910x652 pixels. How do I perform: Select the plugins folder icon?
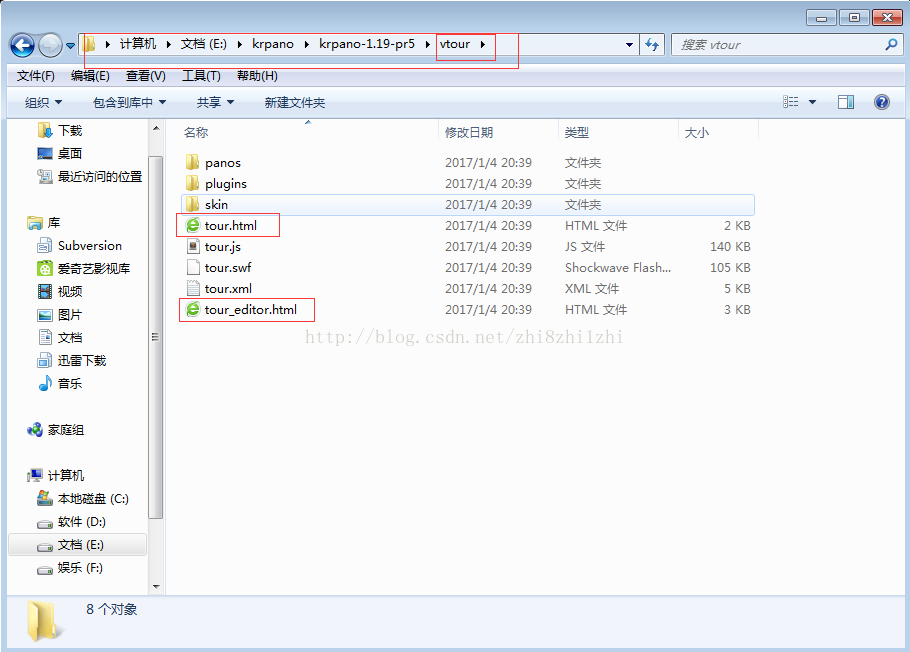pos(192,183)
